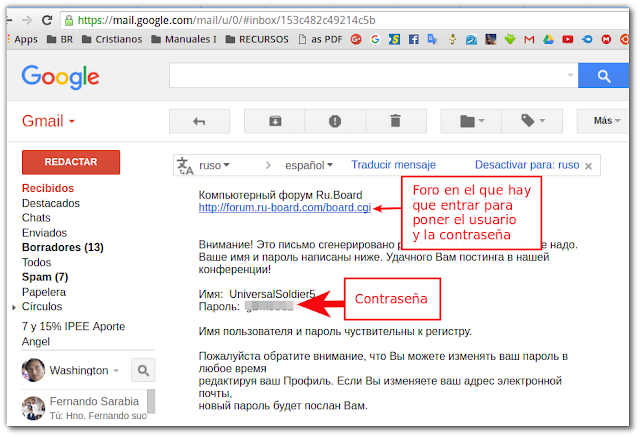Click the Google logo
640x437 pixels.
pyautogui.click(x=60, y=77)
